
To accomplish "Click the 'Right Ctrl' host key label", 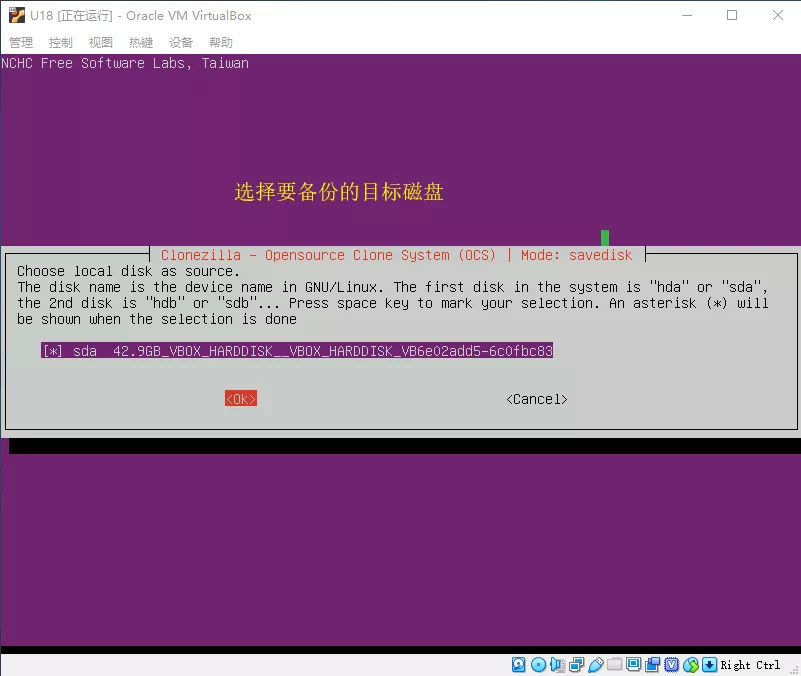I will point(750,665).
